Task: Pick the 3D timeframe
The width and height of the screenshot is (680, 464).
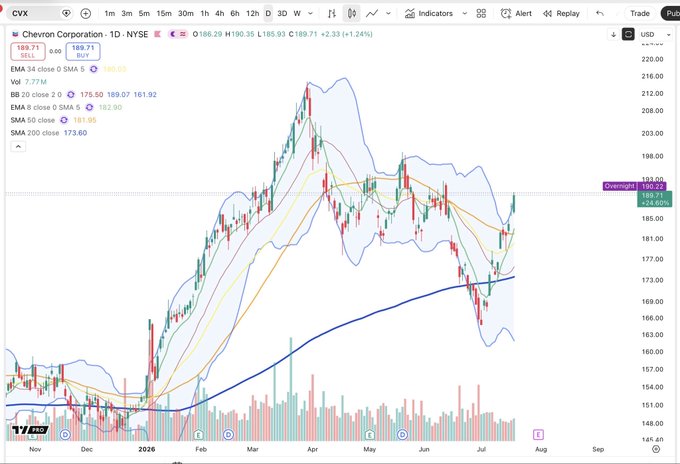Action: coord(282,13)
